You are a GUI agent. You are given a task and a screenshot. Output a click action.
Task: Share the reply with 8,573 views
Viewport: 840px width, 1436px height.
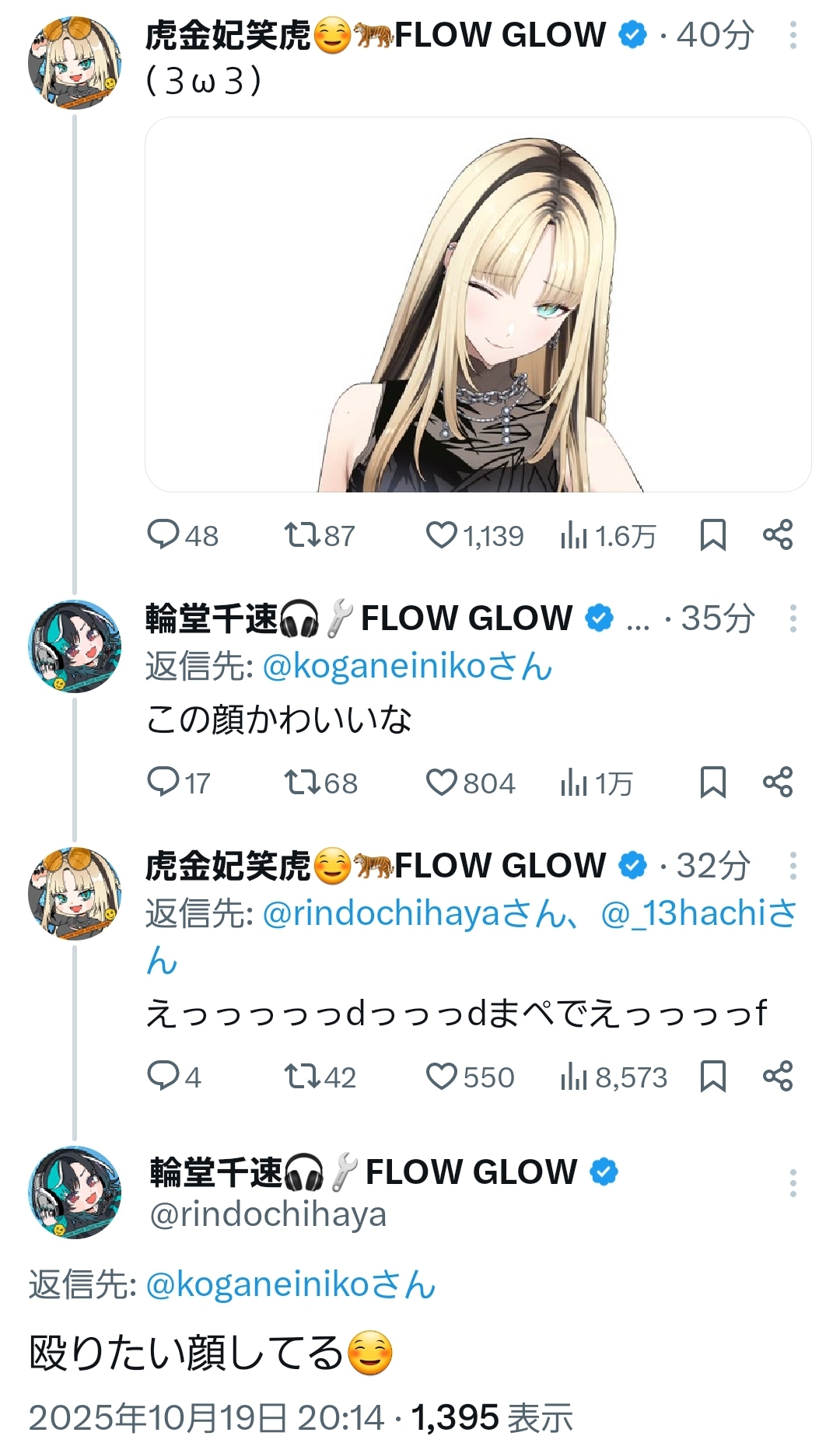(777, 1077)
